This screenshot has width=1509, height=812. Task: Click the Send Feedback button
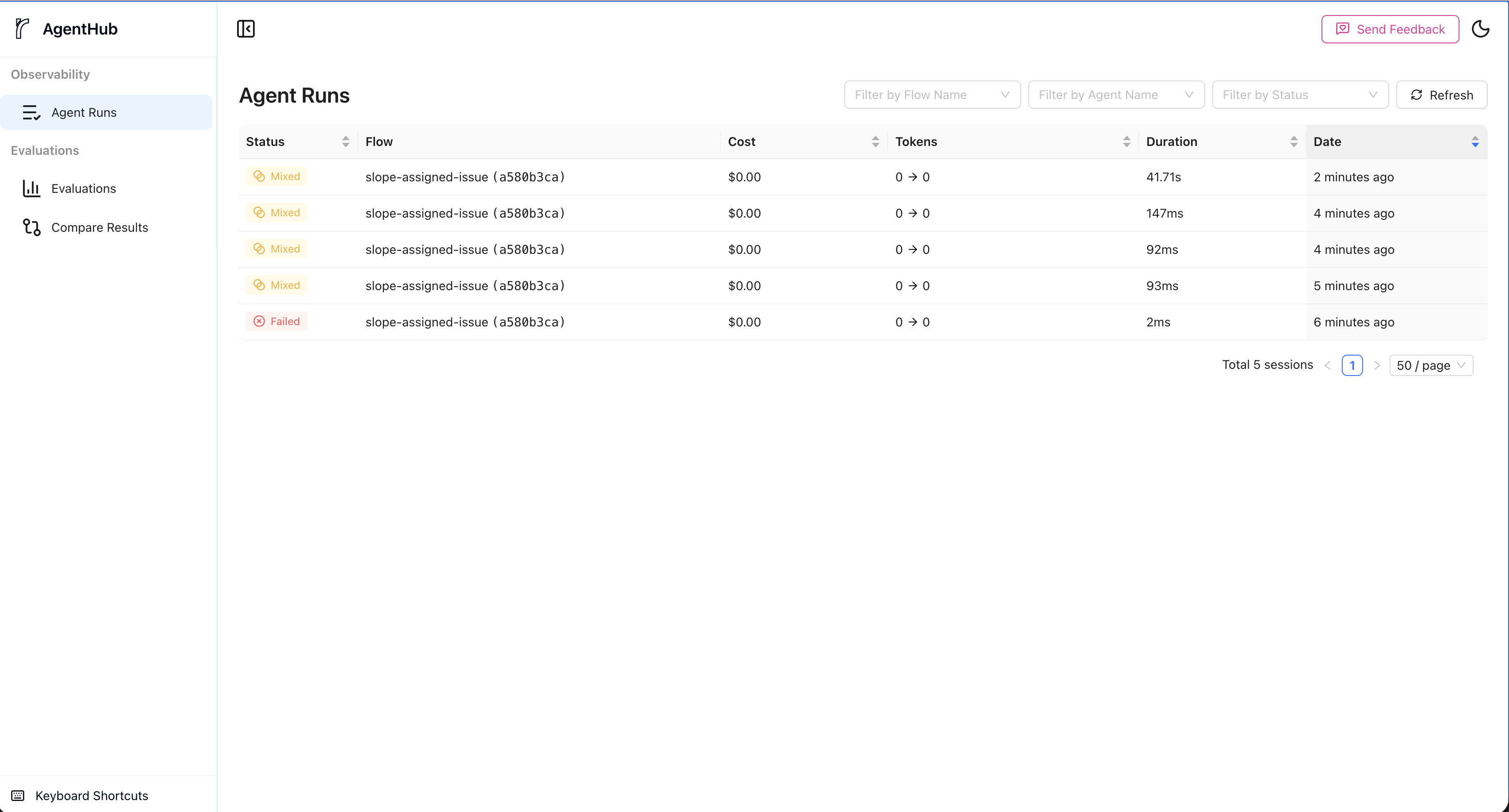click(1390, 29)
